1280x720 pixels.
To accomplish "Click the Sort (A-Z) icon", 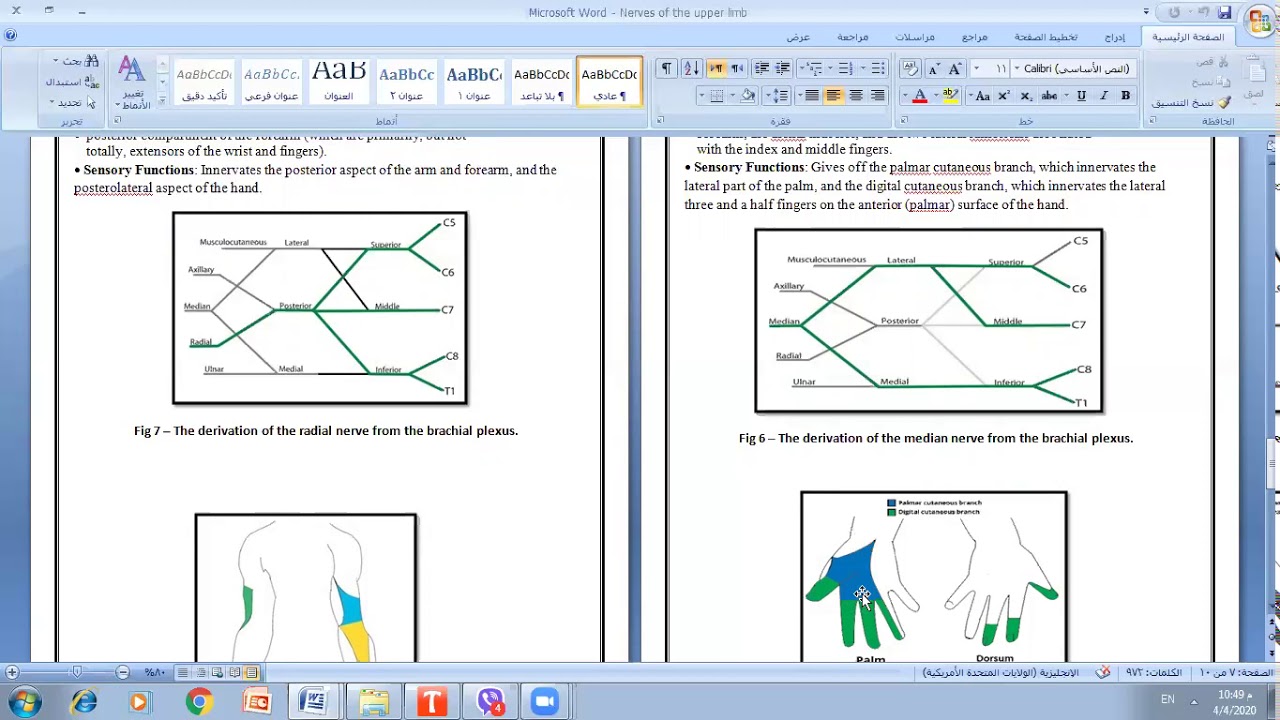I will point(690,69).
